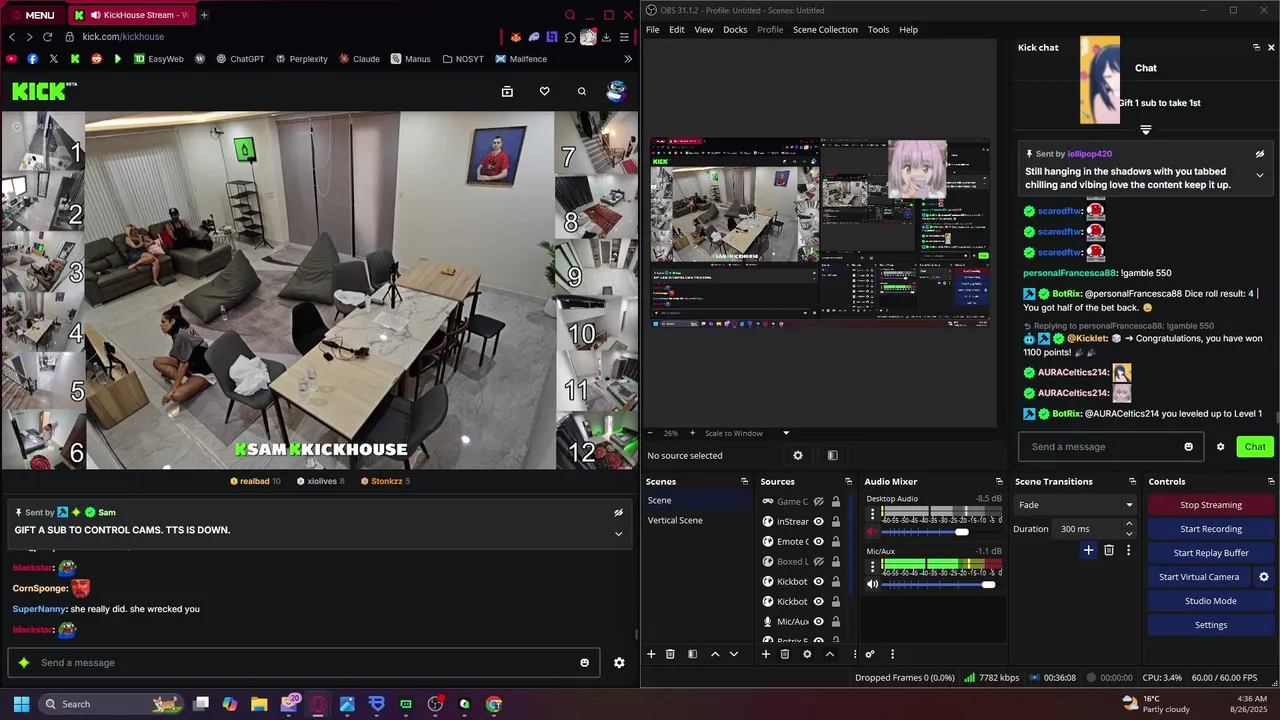The width and height of the screenshot is (1280, 720).
Task: Open source properties gear in Sources toolbar
Action: (807, 654)
